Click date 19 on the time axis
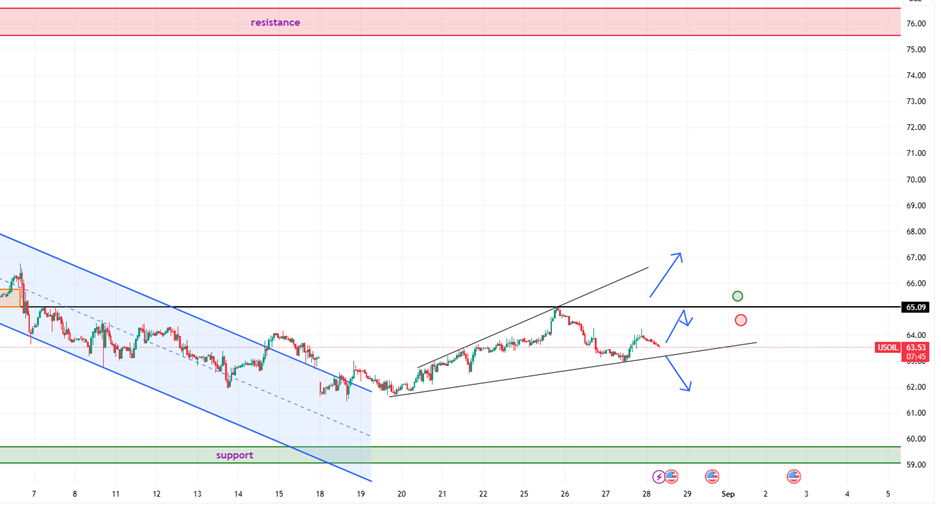 (x=361, y=494)
